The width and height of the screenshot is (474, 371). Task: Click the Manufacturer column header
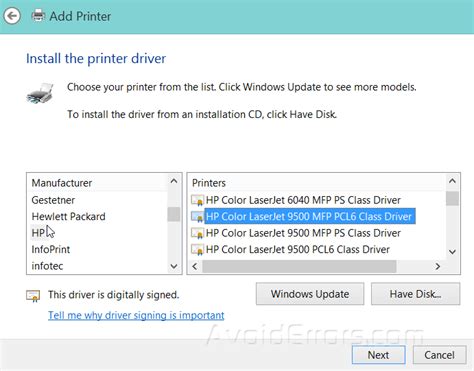(62, 183)
